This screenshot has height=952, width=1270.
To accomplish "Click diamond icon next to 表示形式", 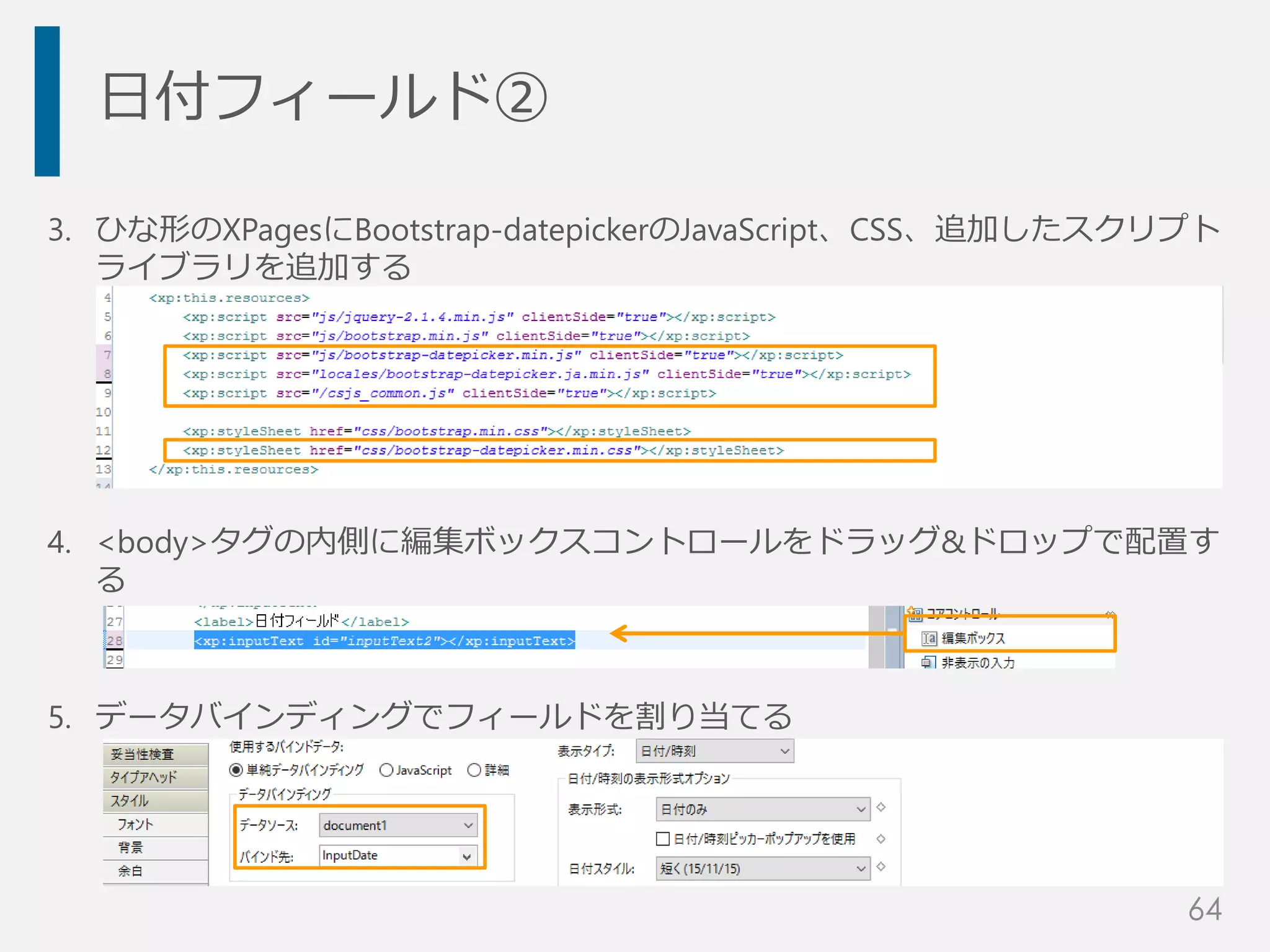I will click(x=881, y=808).
